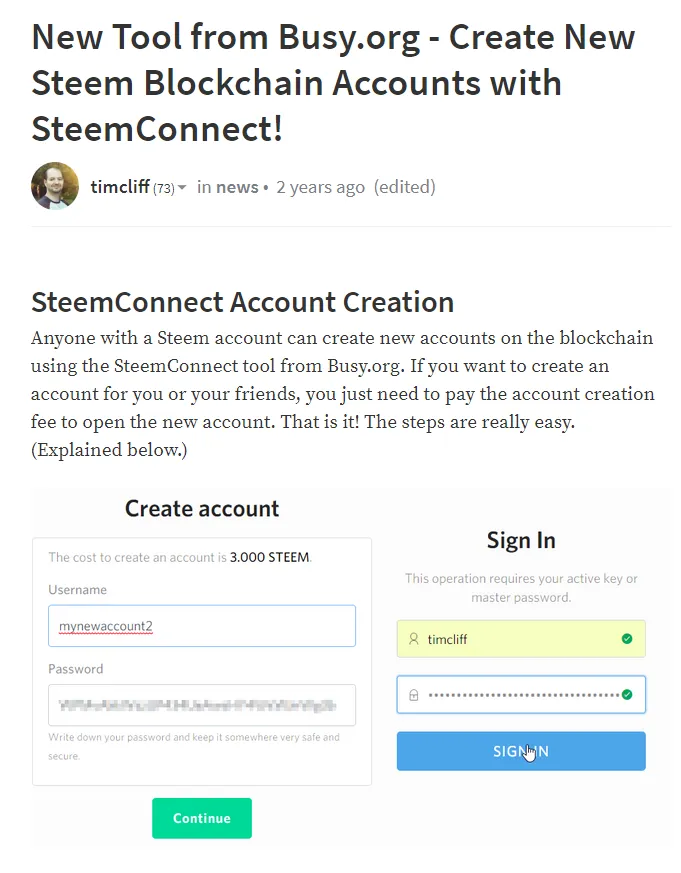This screenshot has height=873, width=681.
Task: Click the user icon in timcliff field
Action: 414,639
